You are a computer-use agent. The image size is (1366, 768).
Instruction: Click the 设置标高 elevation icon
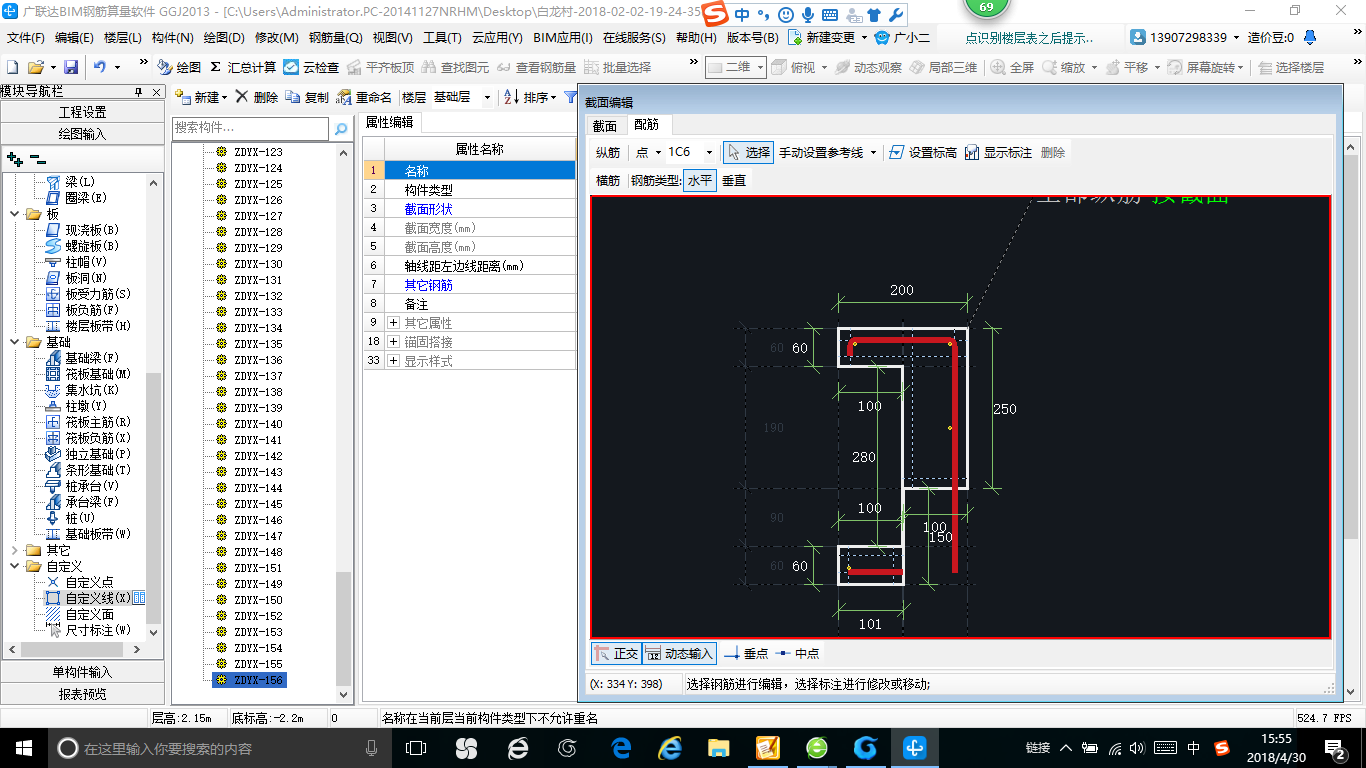(x=922, y=152)
